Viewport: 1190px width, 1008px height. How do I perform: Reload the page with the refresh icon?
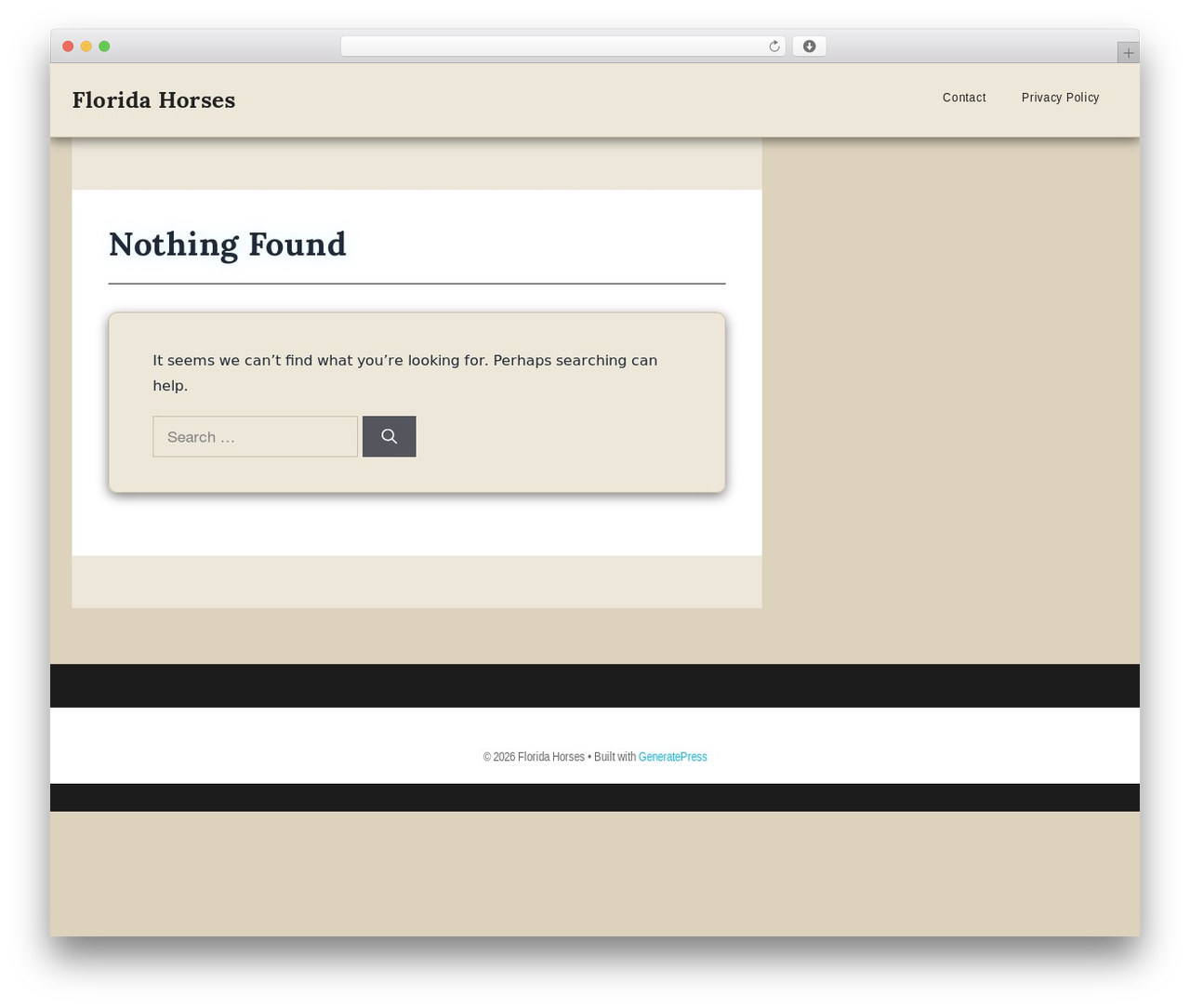[x=773, y=46]
